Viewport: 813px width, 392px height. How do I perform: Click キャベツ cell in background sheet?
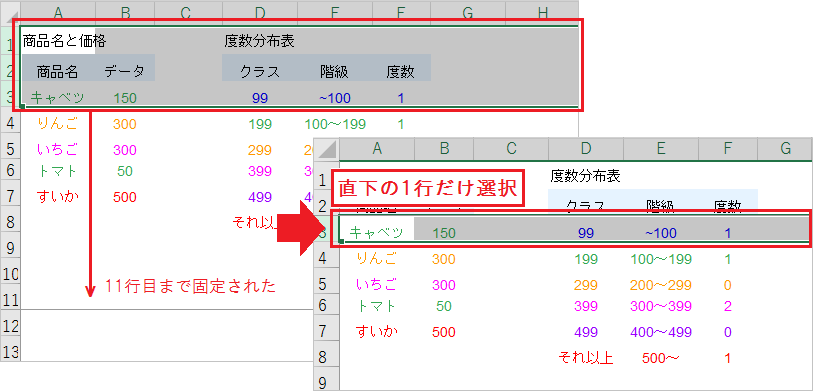(x=57, y=97)
